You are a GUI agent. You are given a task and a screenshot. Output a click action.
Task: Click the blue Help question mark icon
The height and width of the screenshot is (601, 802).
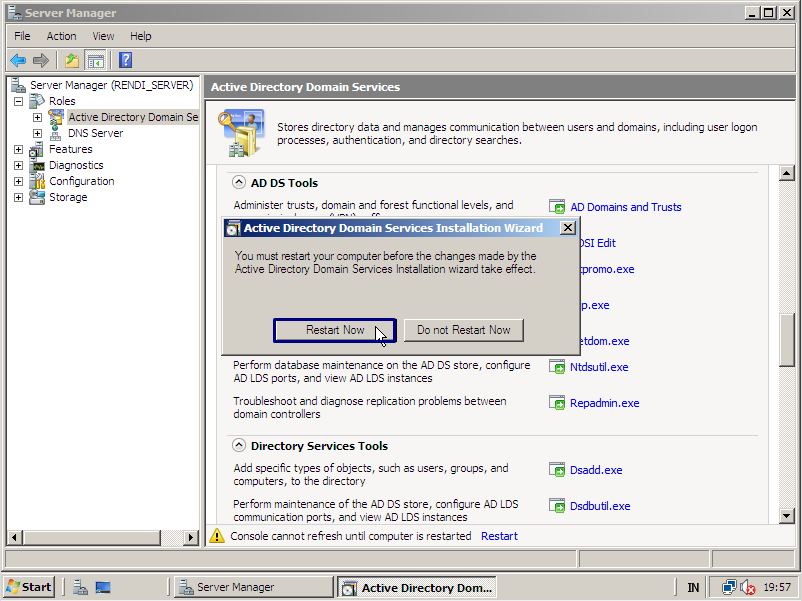click(125, 60)
